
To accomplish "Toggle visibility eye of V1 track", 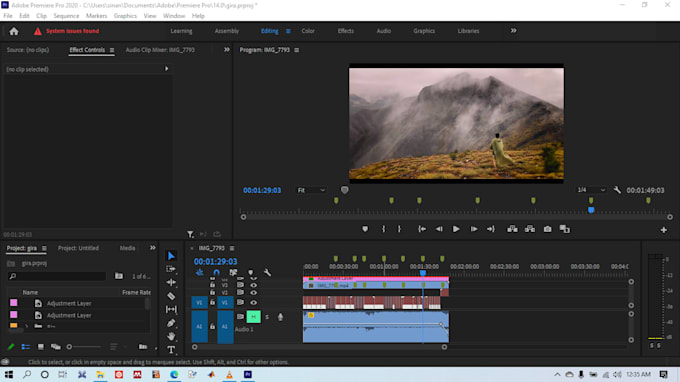I will 254,303.
